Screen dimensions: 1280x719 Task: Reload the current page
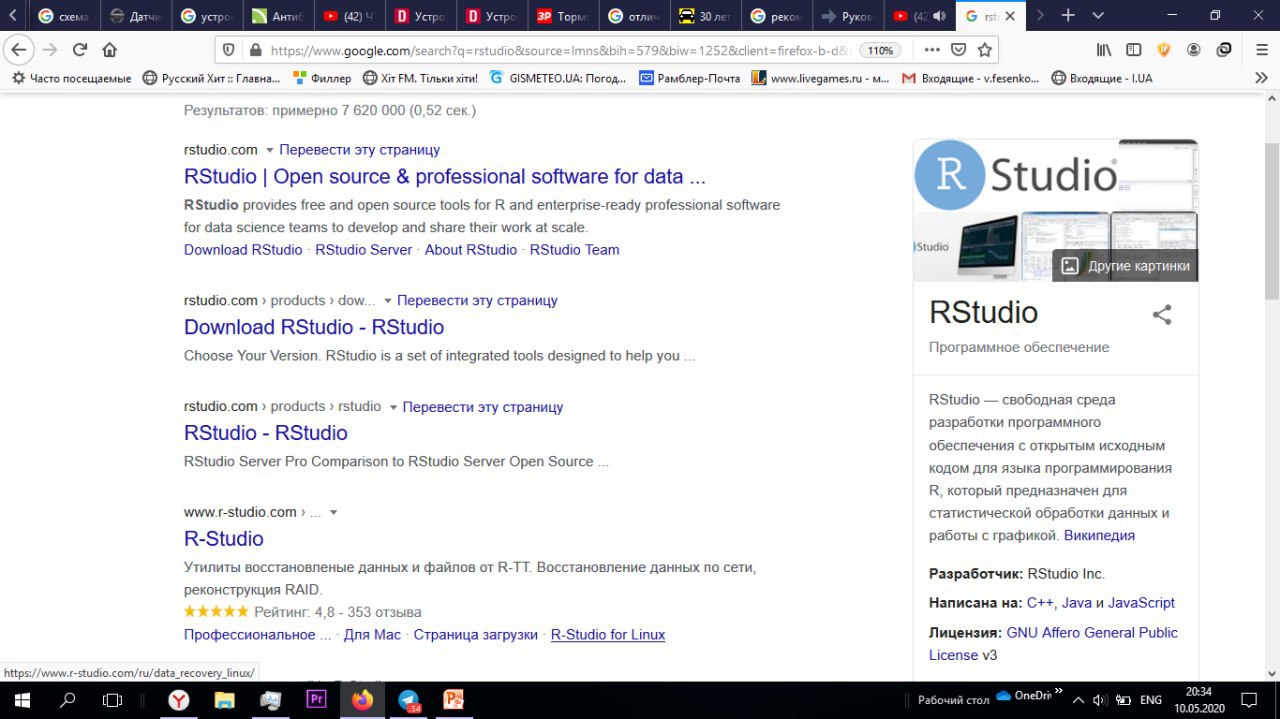click(x=80, y=50)
